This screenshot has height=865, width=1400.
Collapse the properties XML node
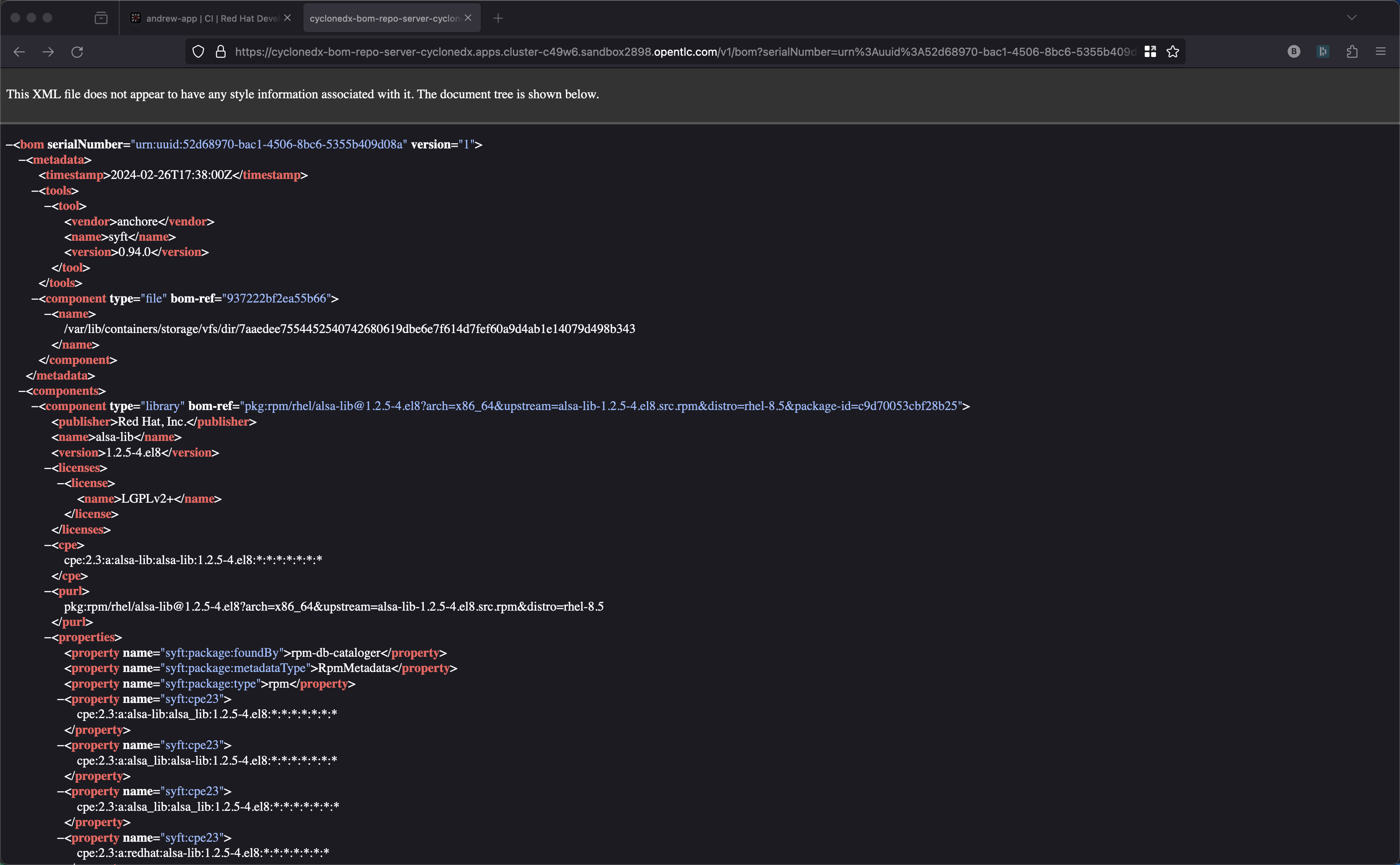pyautogui.click(x=48, y=638)
